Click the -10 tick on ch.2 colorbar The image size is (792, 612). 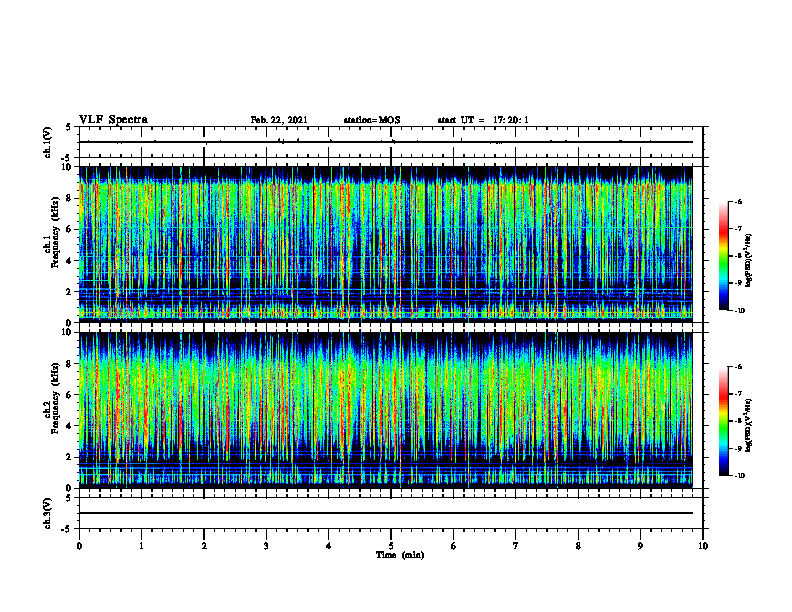click(739, 476)
